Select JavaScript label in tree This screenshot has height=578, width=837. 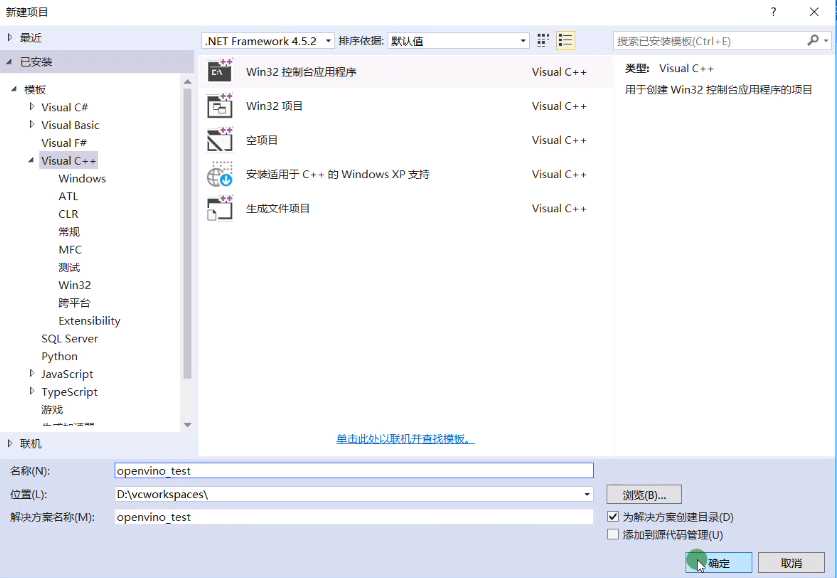point(67,374)
